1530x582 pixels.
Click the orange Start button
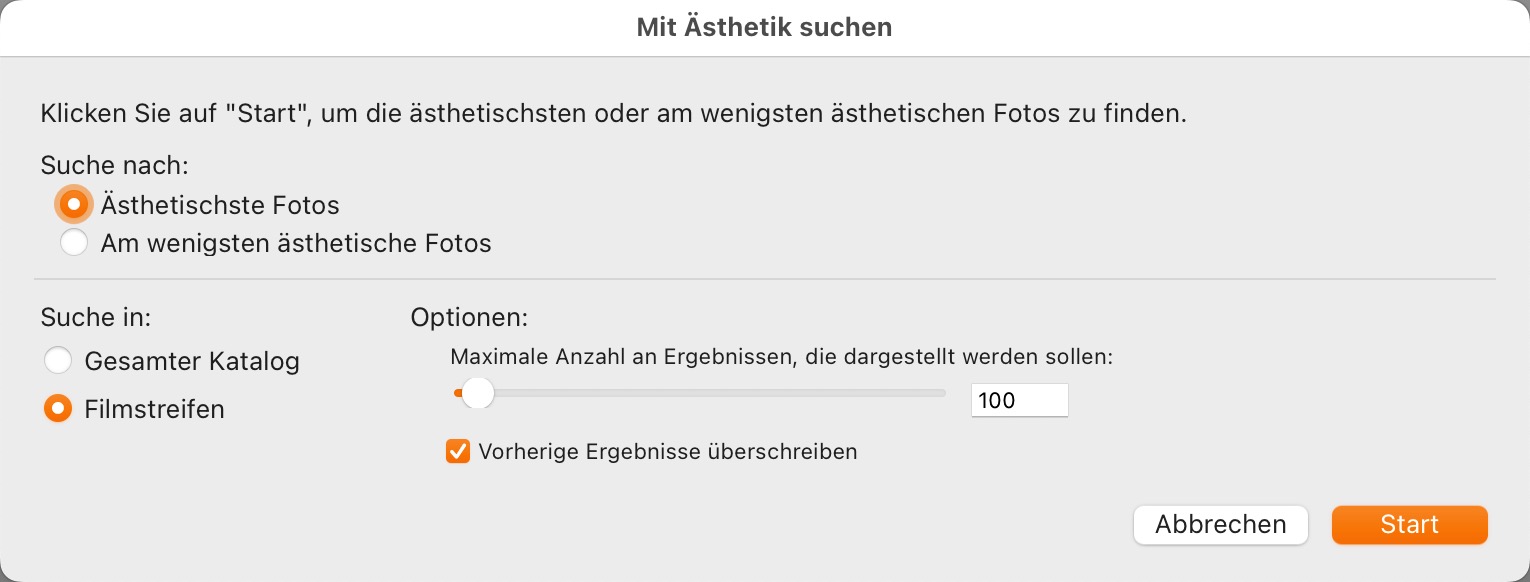[x=1409, y=525]
